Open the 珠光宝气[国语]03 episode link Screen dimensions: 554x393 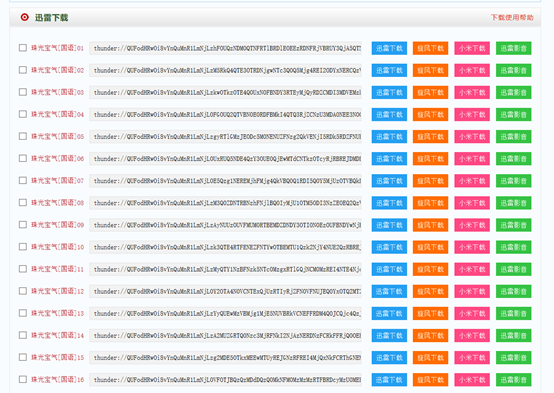tap(58, 92)
